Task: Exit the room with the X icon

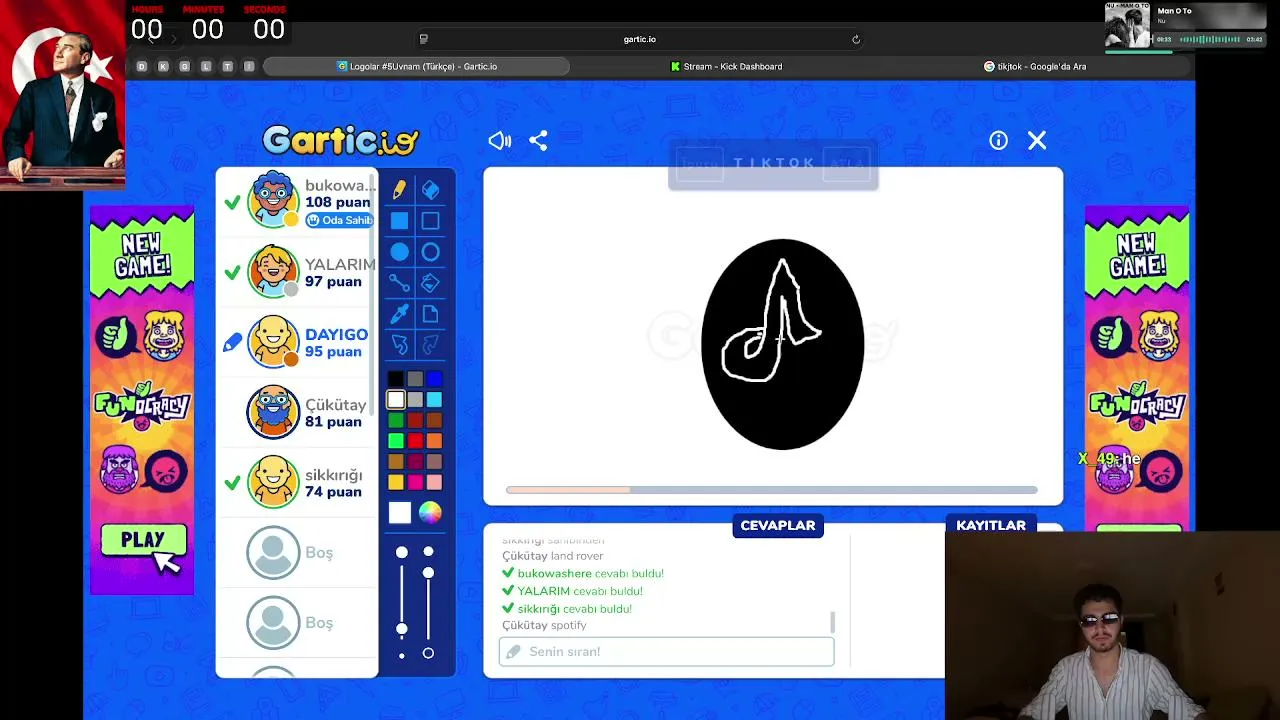Action: [1037, 141]
